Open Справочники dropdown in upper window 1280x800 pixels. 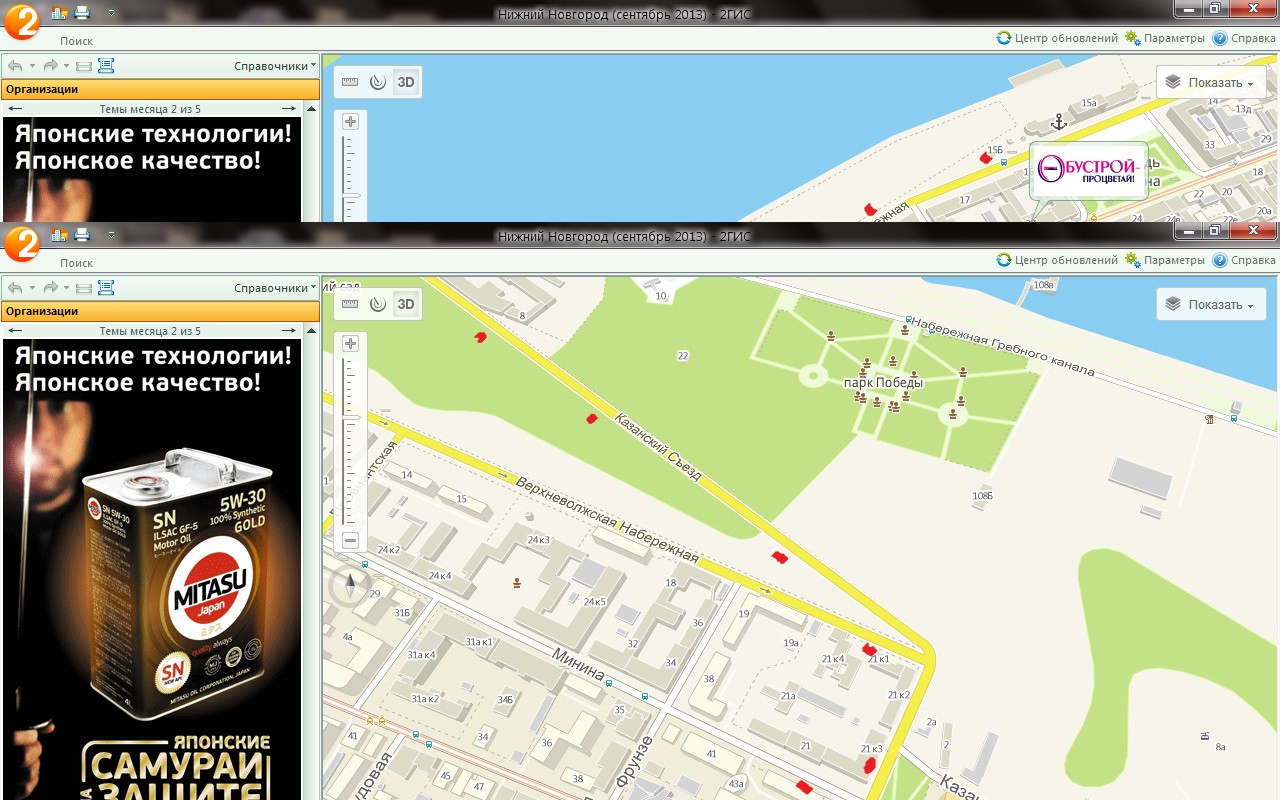275,66
